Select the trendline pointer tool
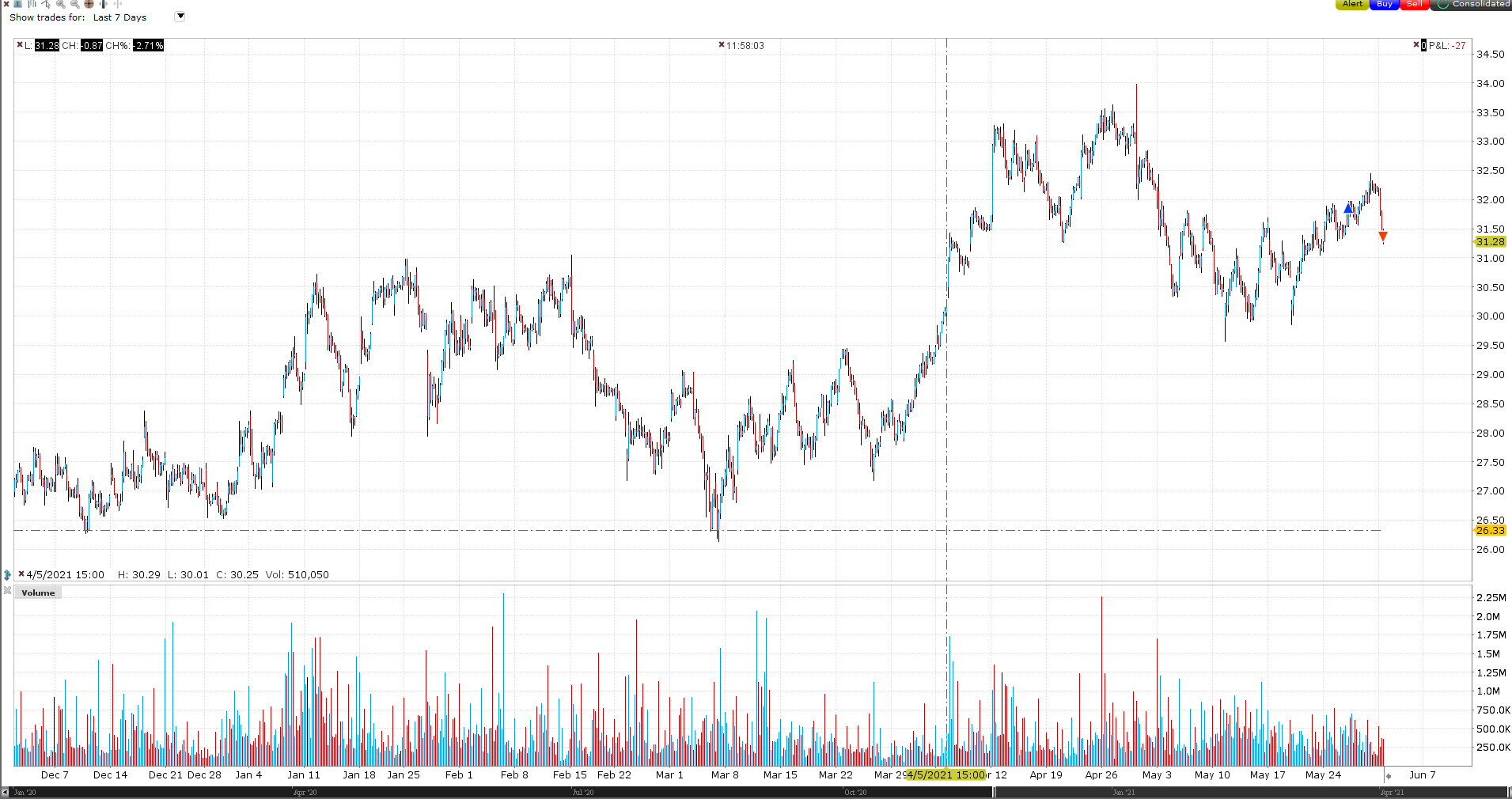Image resolution: width=1512 pixels, height=799 pixels. click(x=46, y=4)
